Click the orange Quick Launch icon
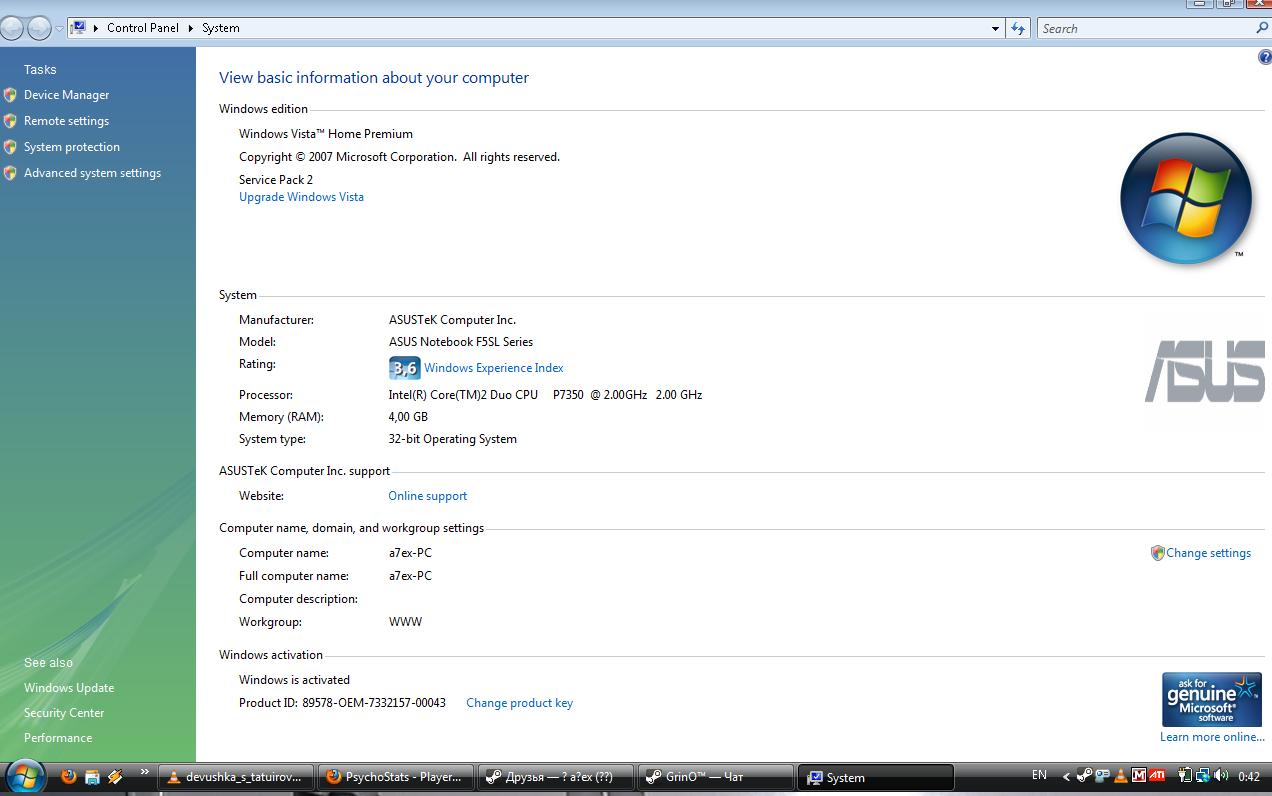This screenshot has width=1272, height=796. pyautogui.click(x=115, y=776)
